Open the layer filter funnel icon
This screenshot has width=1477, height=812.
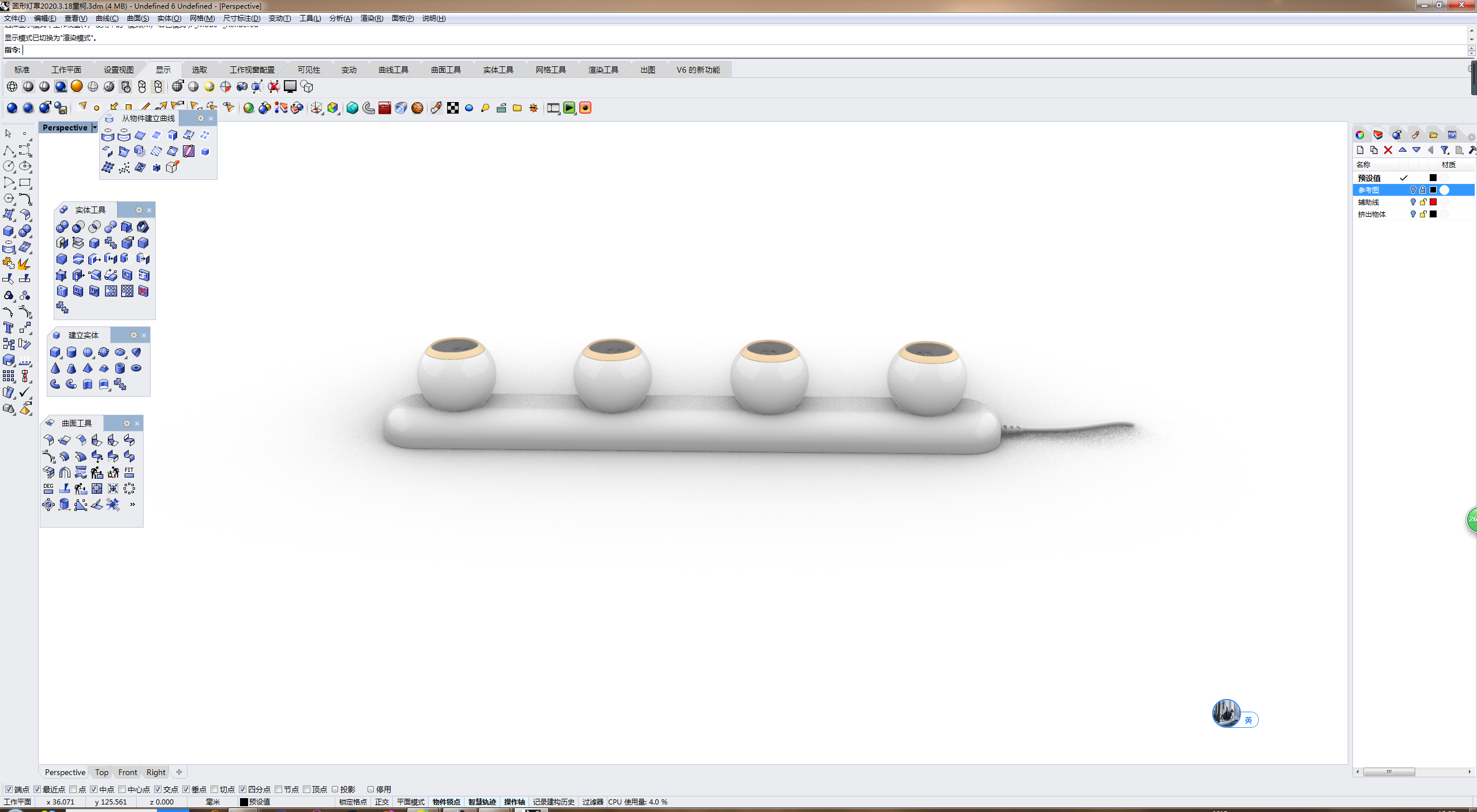coord(1445,151)
